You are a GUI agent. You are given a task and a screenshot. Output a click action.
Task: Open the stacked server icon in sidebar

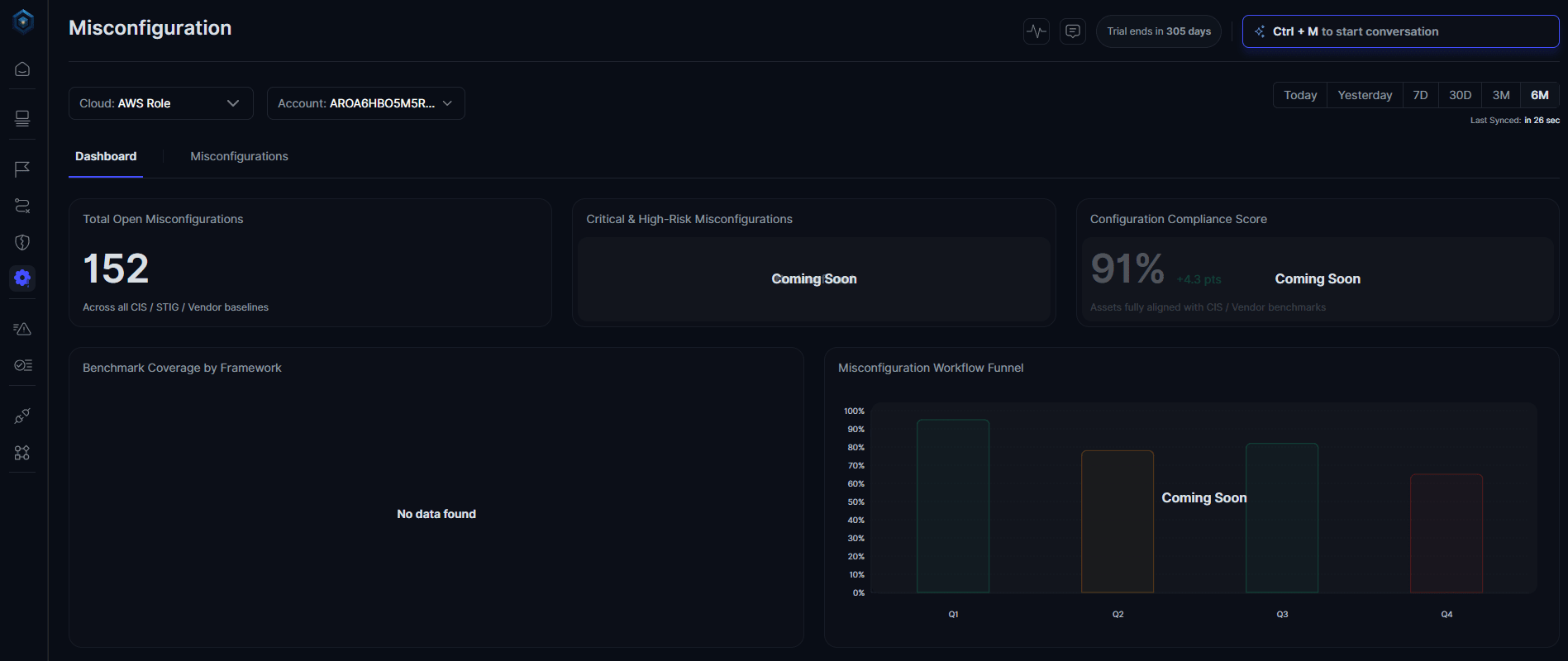pos(22,119)
